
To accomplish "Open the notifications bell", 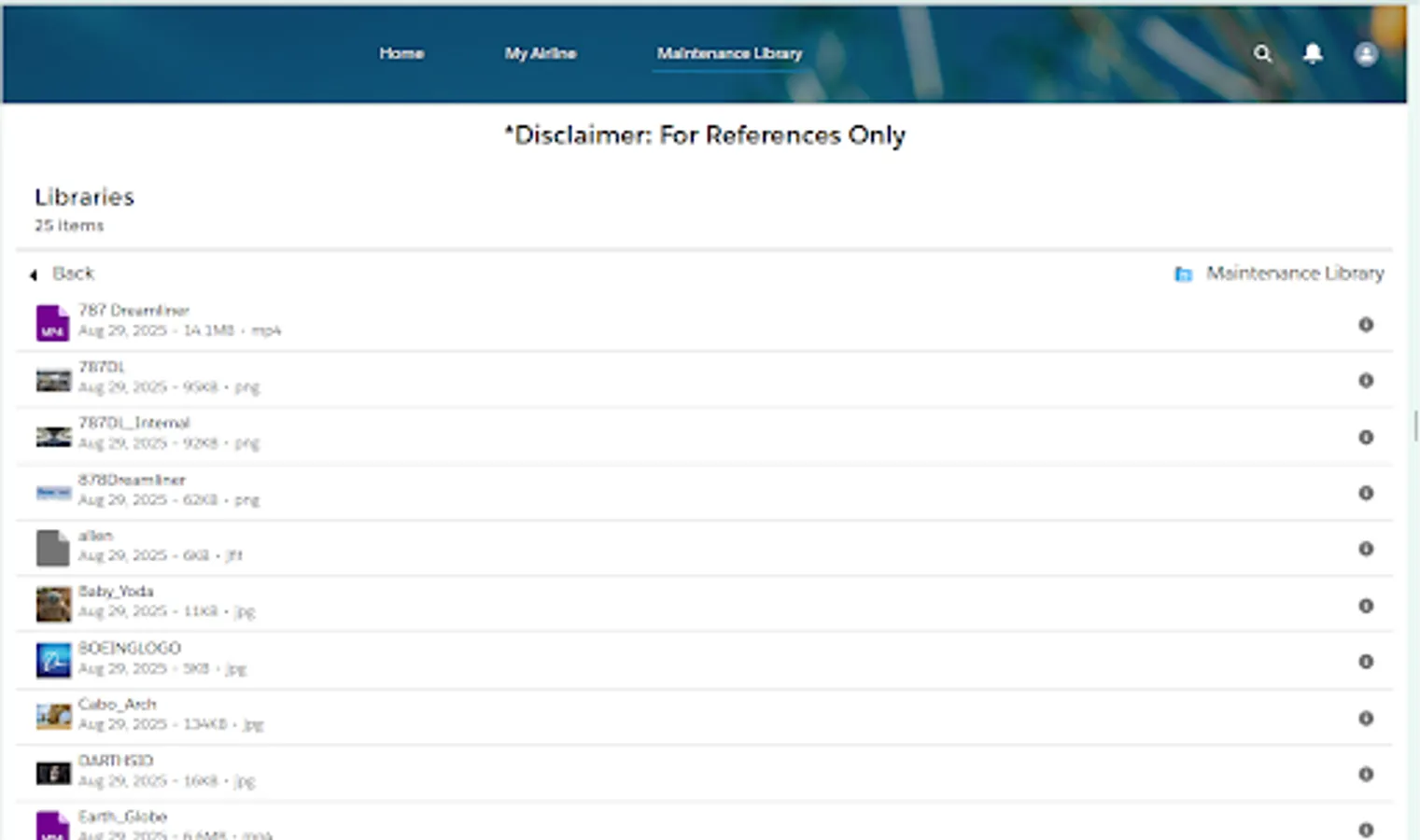I will [1313, 53].
